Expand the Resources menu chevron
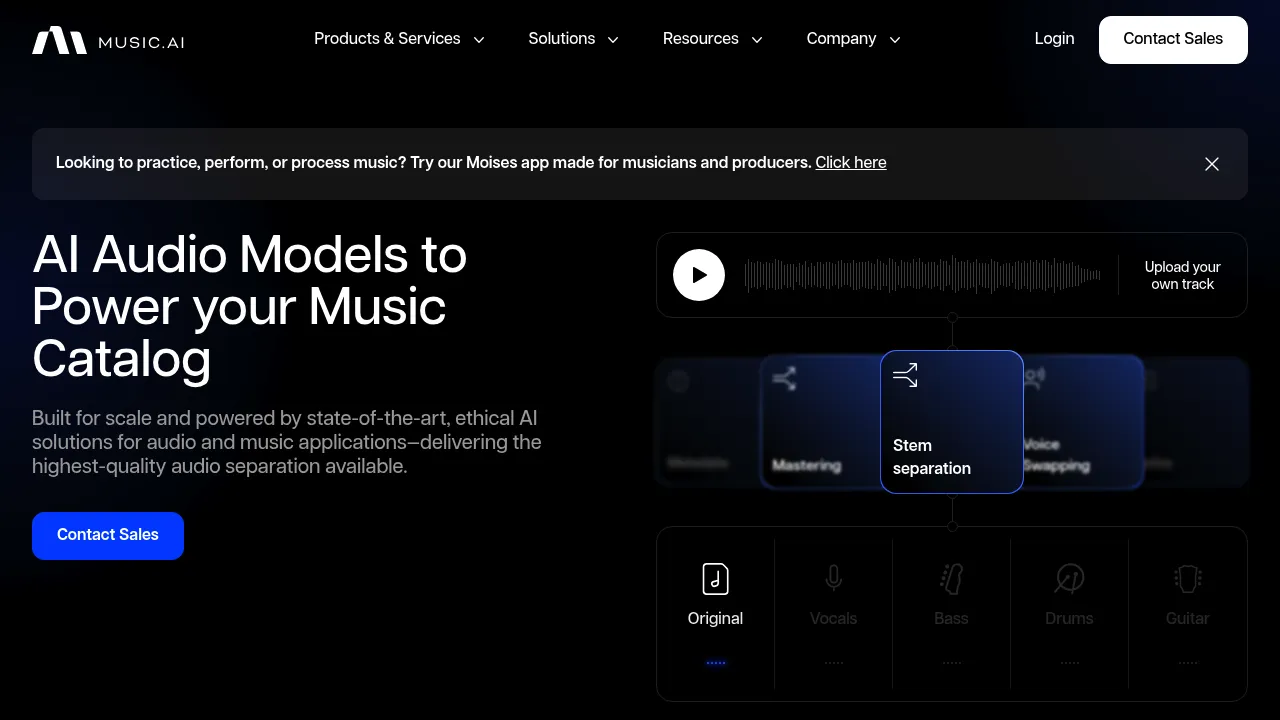 tap(757, 40)
